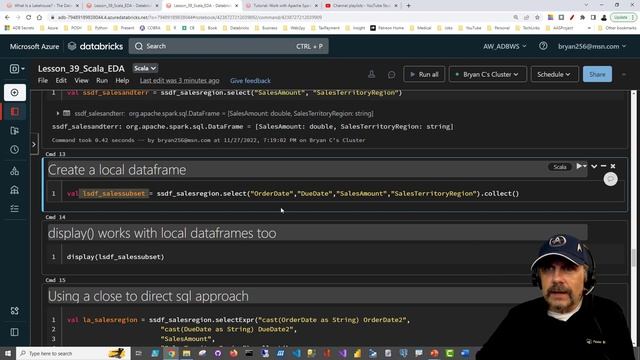This screenshot has height=360, width=640.
Task: Click the Give feedback link
Action: point(250,81)
